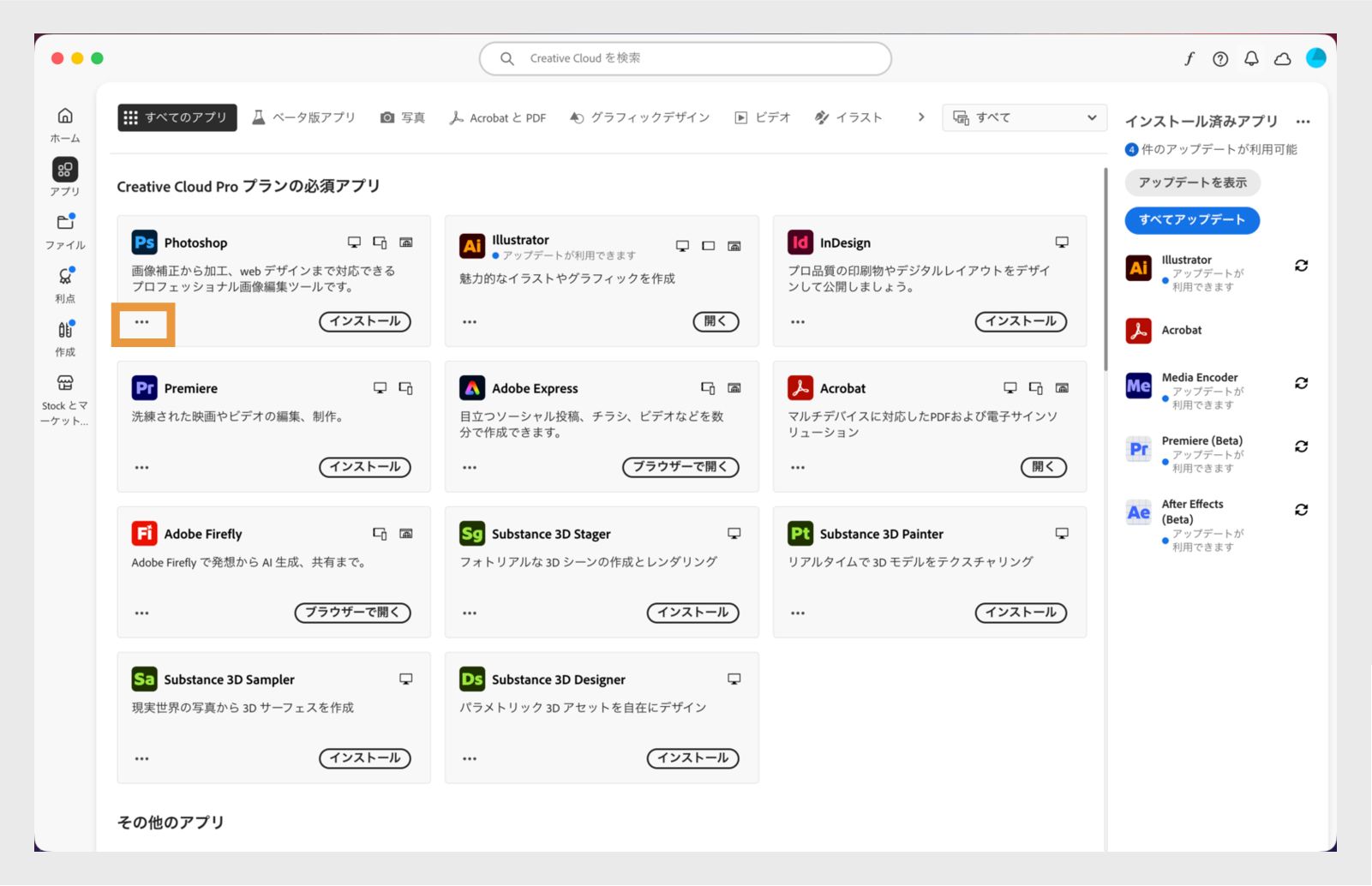This screenshot has height=886, width=1372.
Task: Click the Adobe Firefly app icon
Action: pos(144,534)
